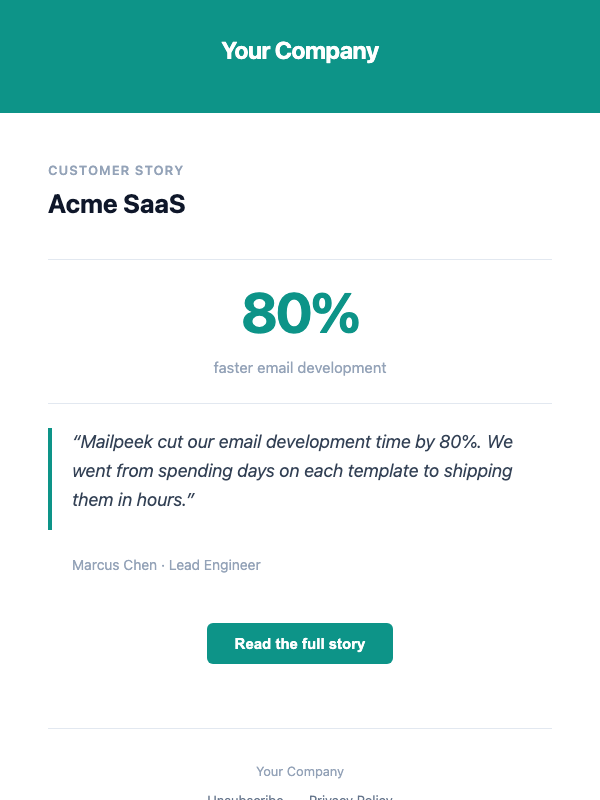The image size is (600, 800).
Task: Click the divider below the statistic caption
Action: (299, 401)
